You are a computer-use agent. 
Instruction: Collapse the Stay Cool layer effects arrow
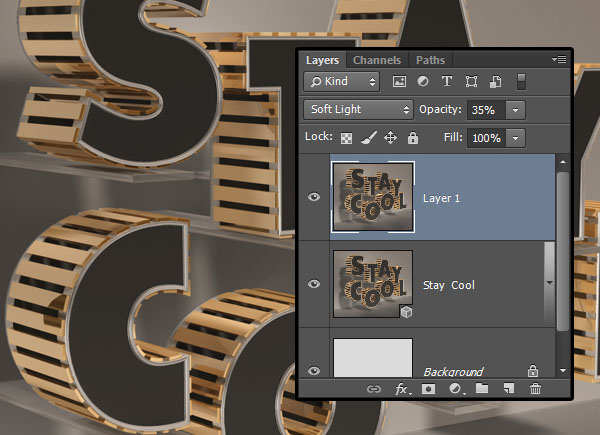549,283
